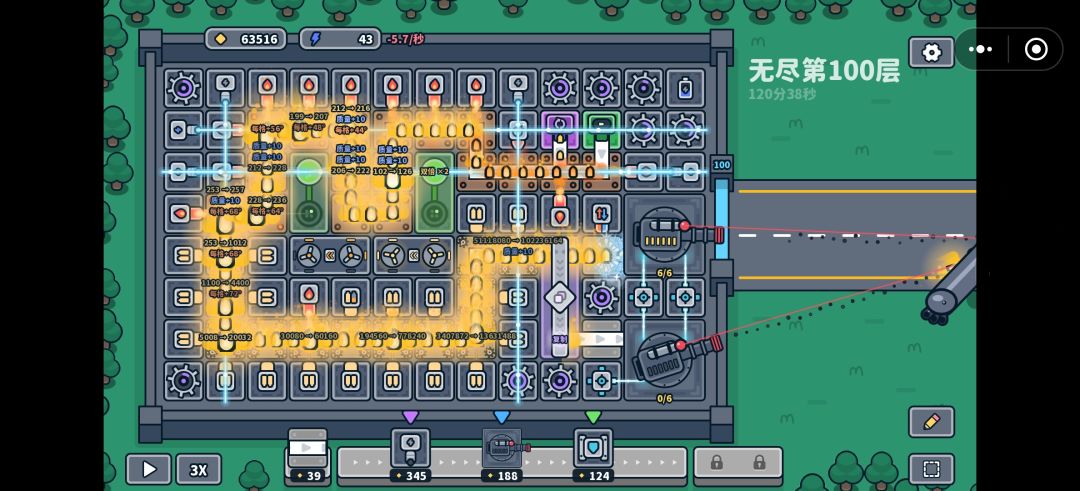Click the 30080 → 60160 label
This screenshot has width=1080, height=491.
click(x=309, y=336)
